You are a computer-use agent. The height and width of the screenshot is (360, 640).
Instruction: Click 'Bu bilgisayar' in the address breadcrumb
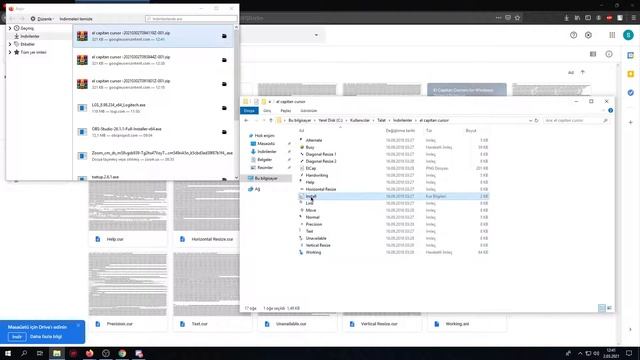[x=300, y=120]
